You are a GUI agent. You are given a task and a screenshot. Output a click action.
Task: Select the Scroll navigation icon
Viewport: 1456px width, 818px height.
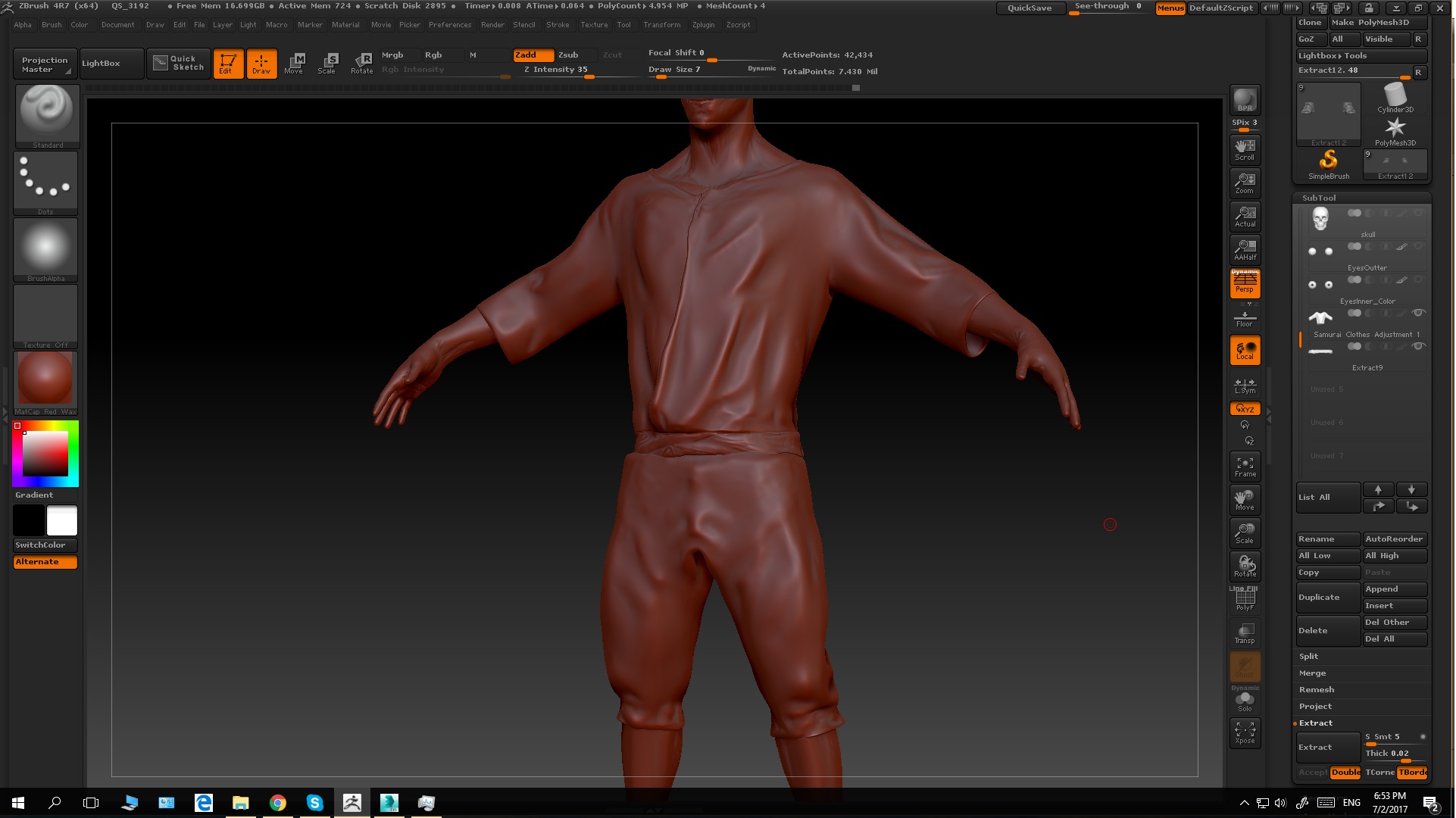coord(1246,149)
